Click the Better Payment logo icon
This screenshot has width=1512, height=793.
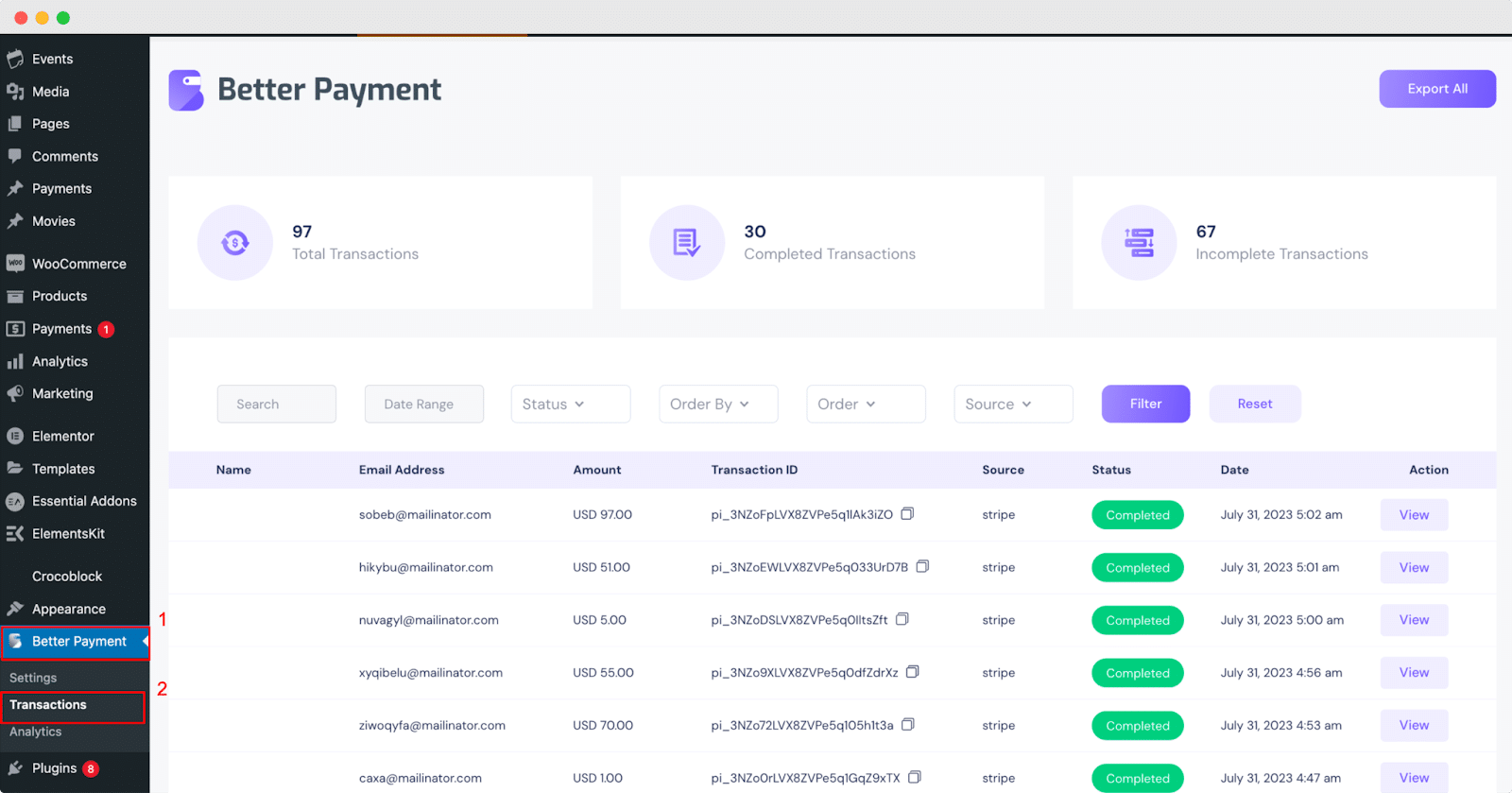click(186, 90)
